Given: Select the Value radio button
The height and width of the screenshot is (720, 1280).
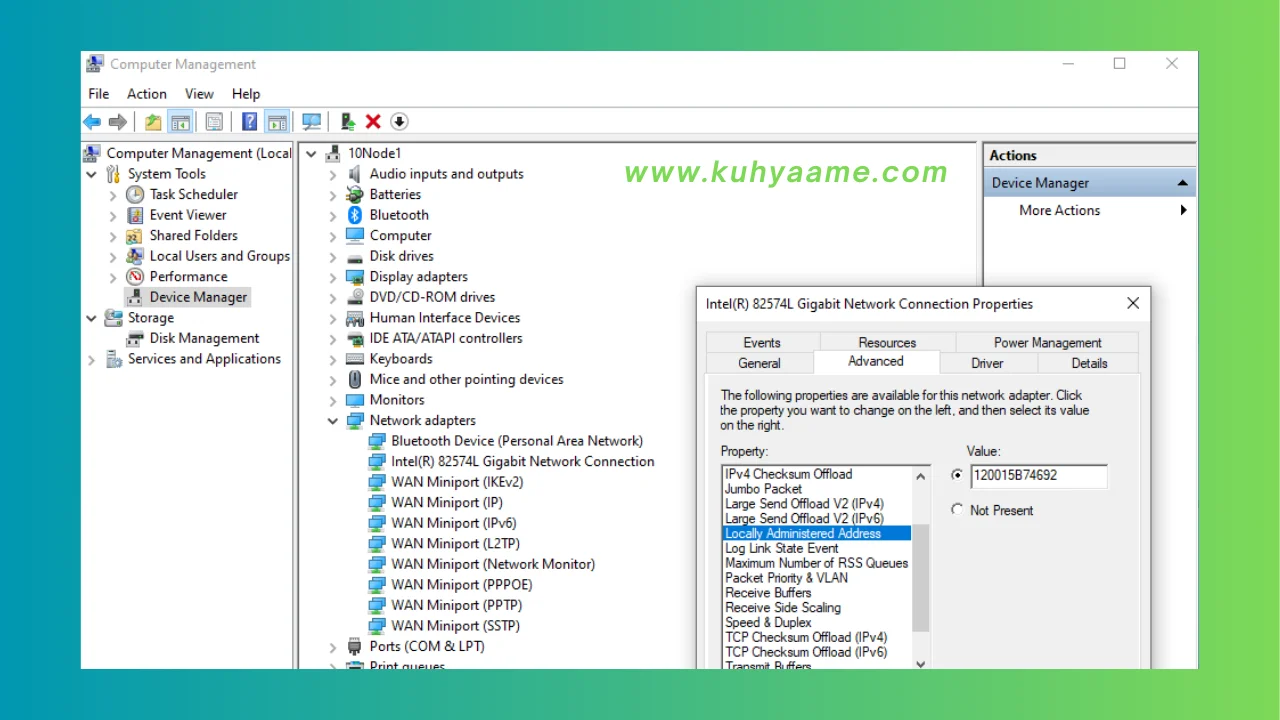Looking at the screenshot, I should [957, 475].
